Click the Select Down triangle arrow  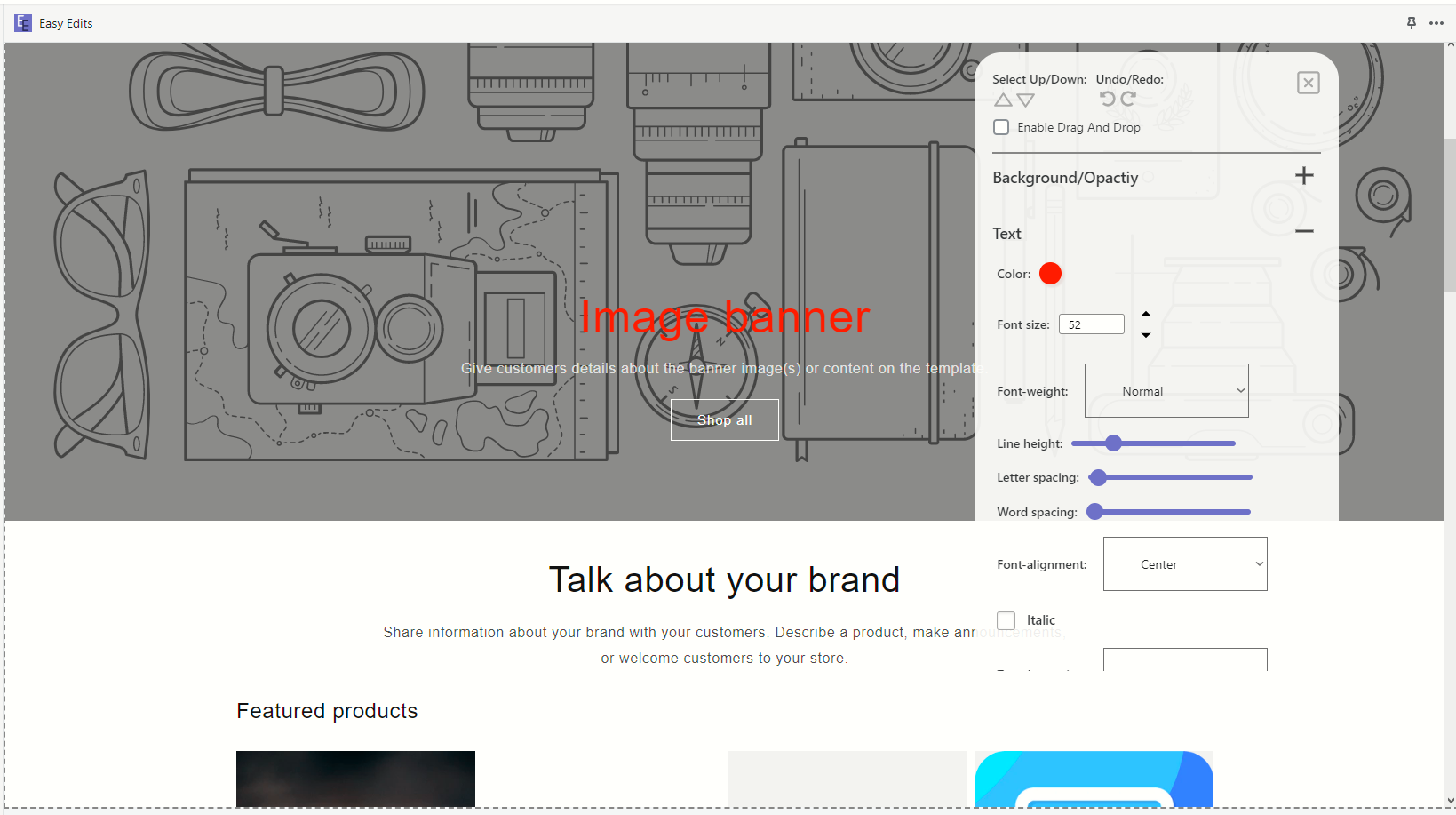click(1026, 100)
